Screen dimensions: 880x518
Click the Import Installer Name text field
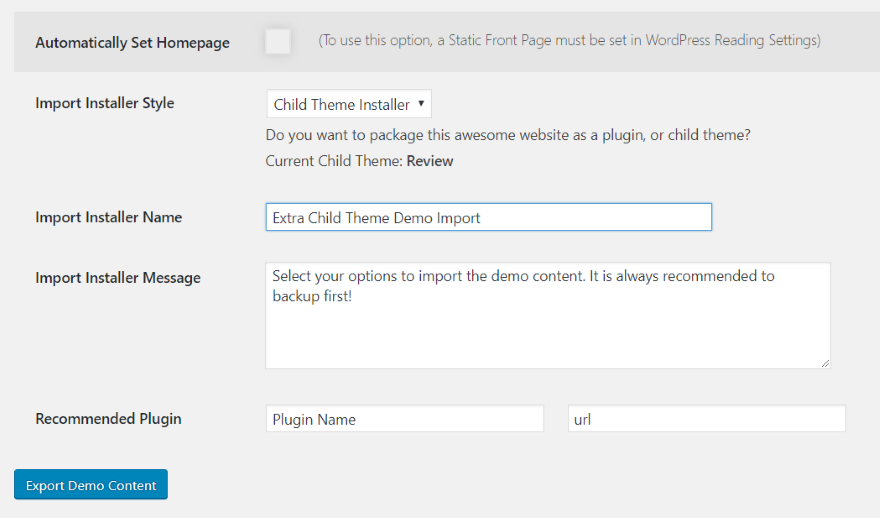pos(488,217)
